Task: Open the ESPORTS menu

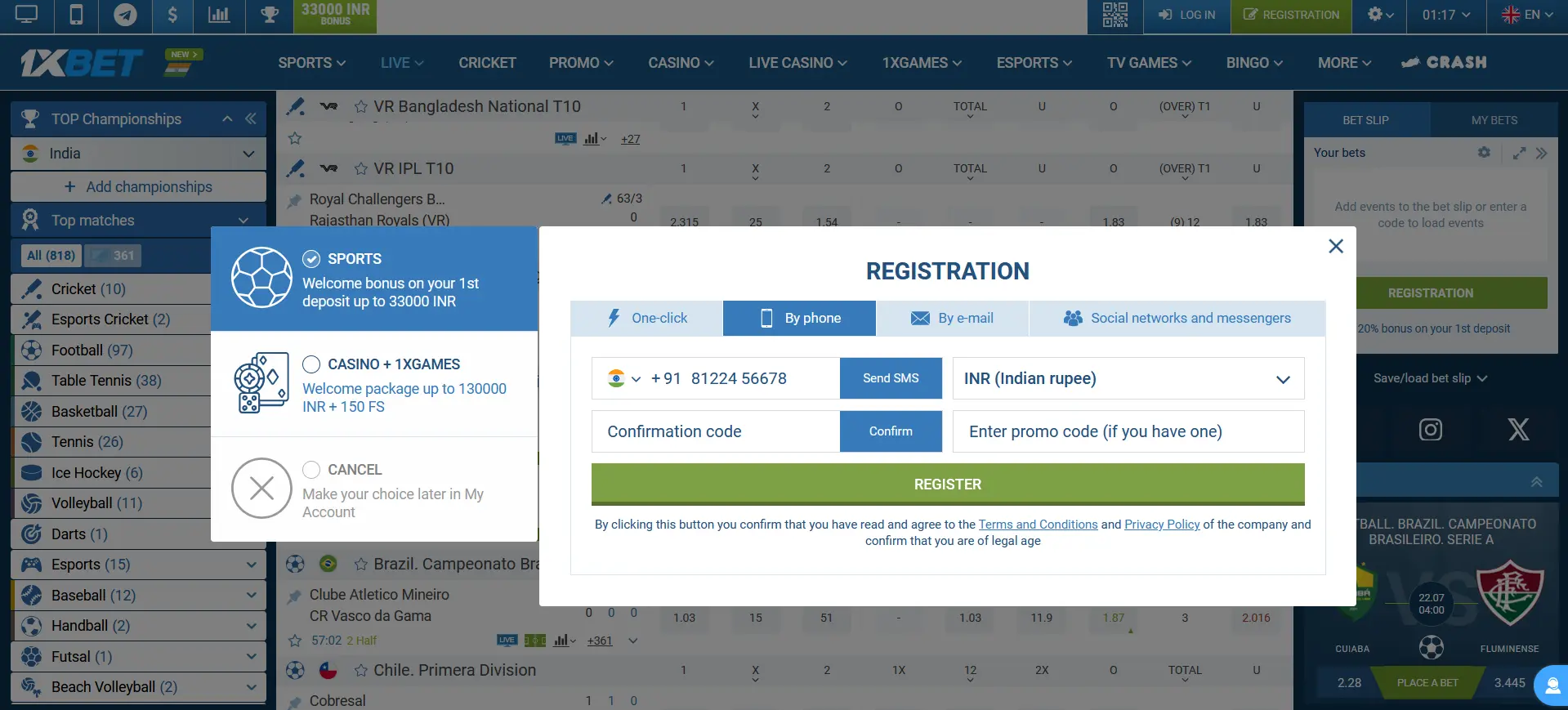Action: (x=1034, y=63)
